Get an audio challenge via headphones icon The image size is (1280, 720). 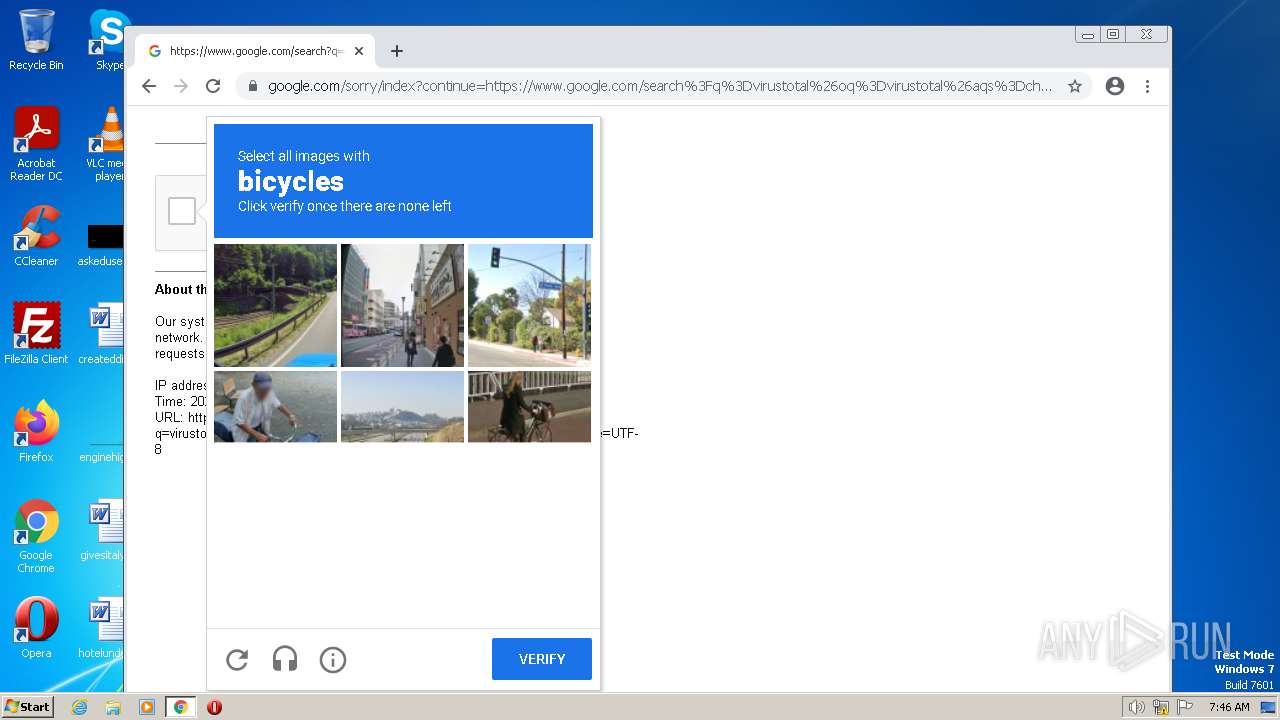[x=285, y=659]
